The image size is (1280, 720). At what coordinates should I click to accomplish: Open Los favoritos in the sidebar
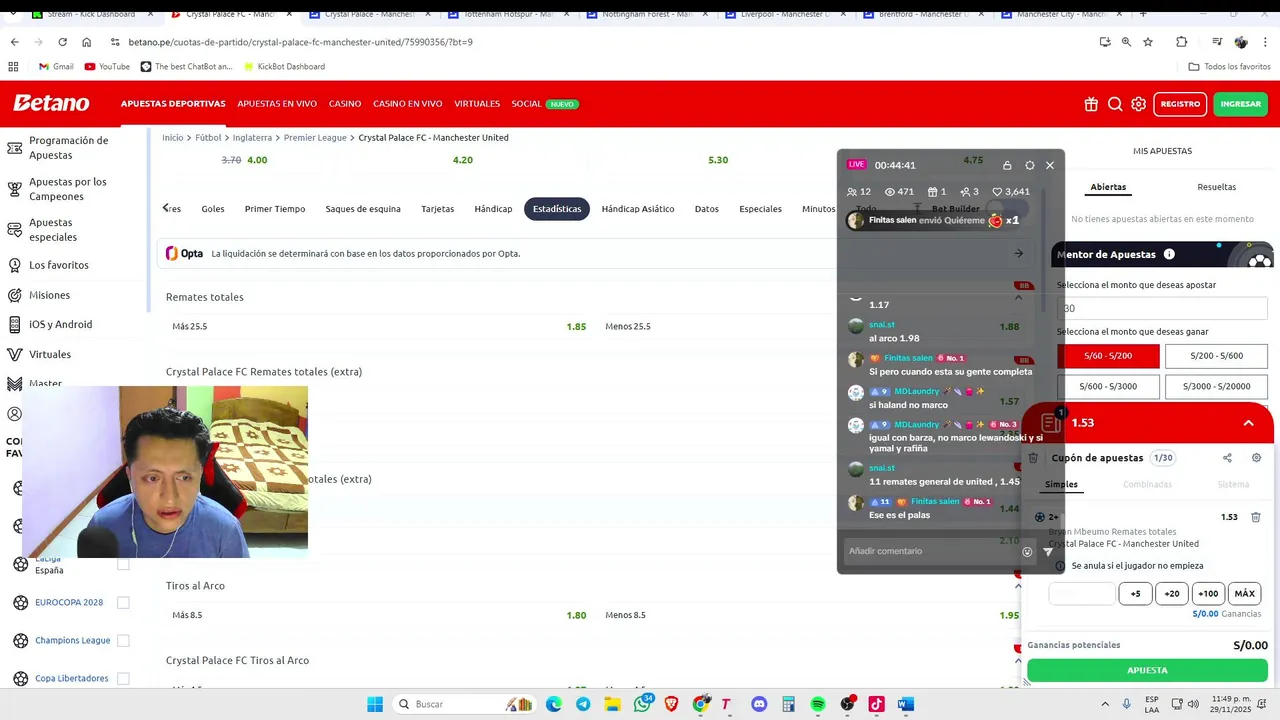tap(58, 265)
